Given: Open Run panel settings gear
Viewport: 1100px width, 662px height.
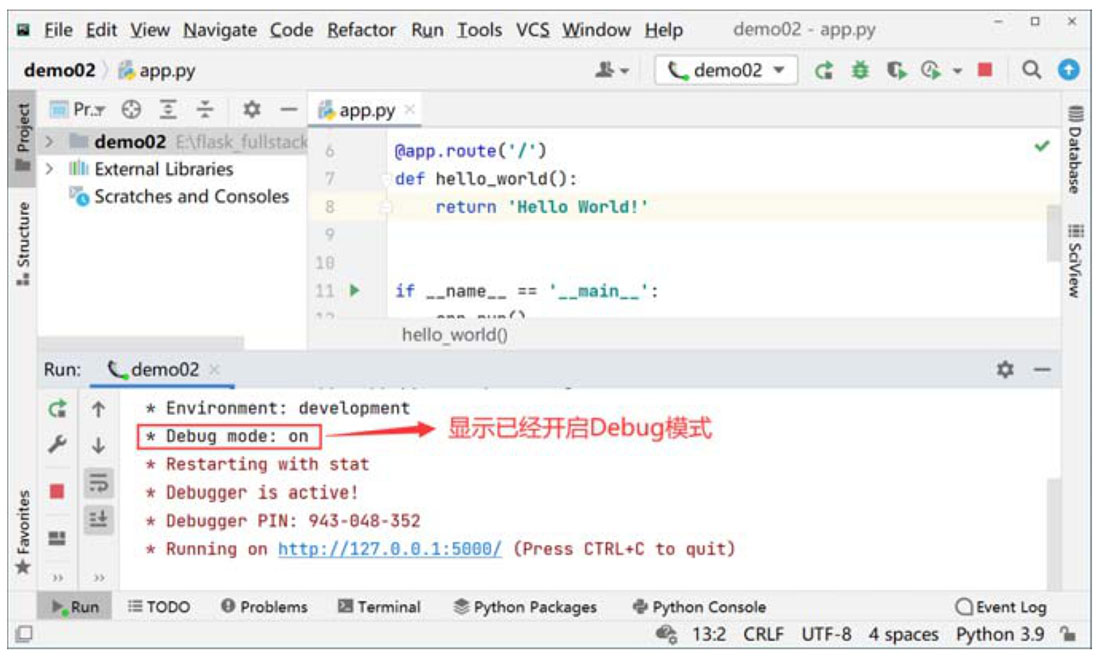Looking at the screenshot, I should [x=1005, y=370].
